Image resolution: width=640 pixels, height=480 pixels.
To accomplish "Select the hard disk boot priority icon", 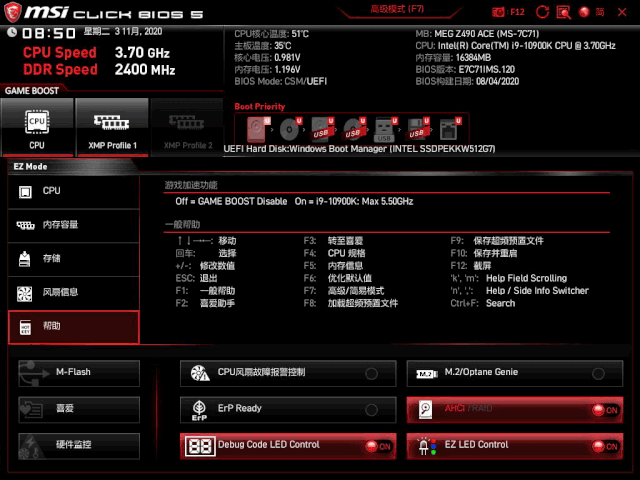I will (x=258, y=129).
